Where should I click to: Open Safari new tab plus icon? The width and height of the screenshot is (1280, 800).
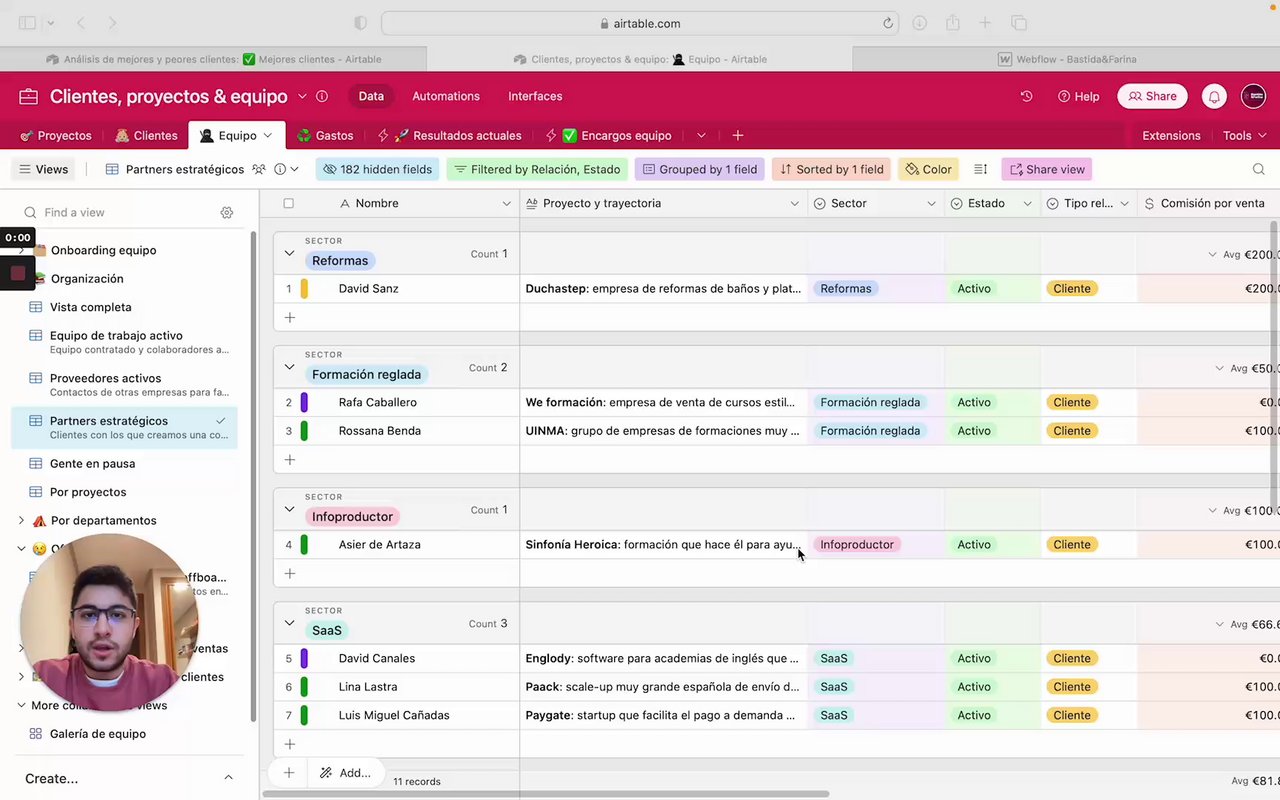[x=985, y=23]
